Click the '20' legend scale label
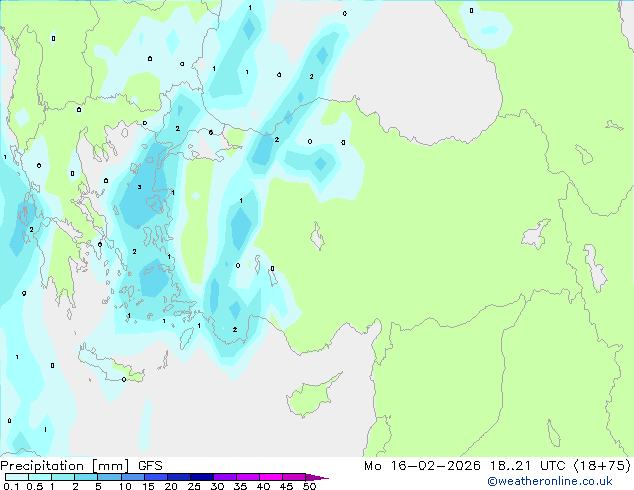The image size is (634, 490). click(x=171, y=486)
